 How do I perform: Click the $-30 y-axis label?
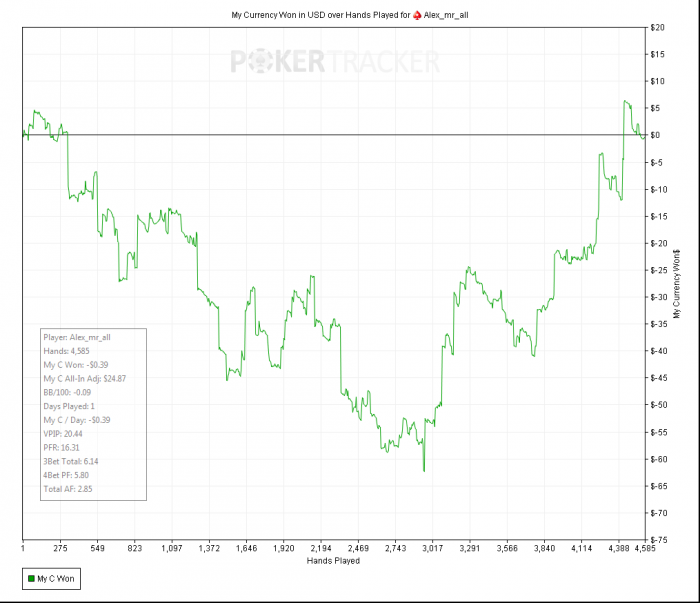[x=659, y=297]
